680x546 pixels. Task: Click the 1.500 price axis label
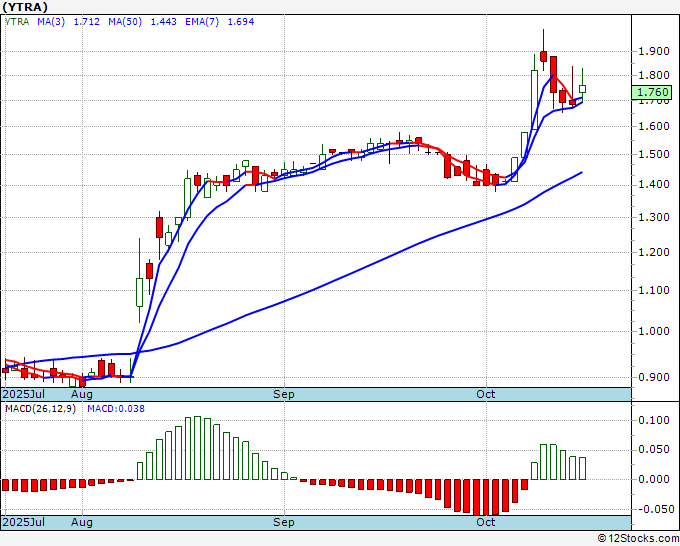(654, 154)
